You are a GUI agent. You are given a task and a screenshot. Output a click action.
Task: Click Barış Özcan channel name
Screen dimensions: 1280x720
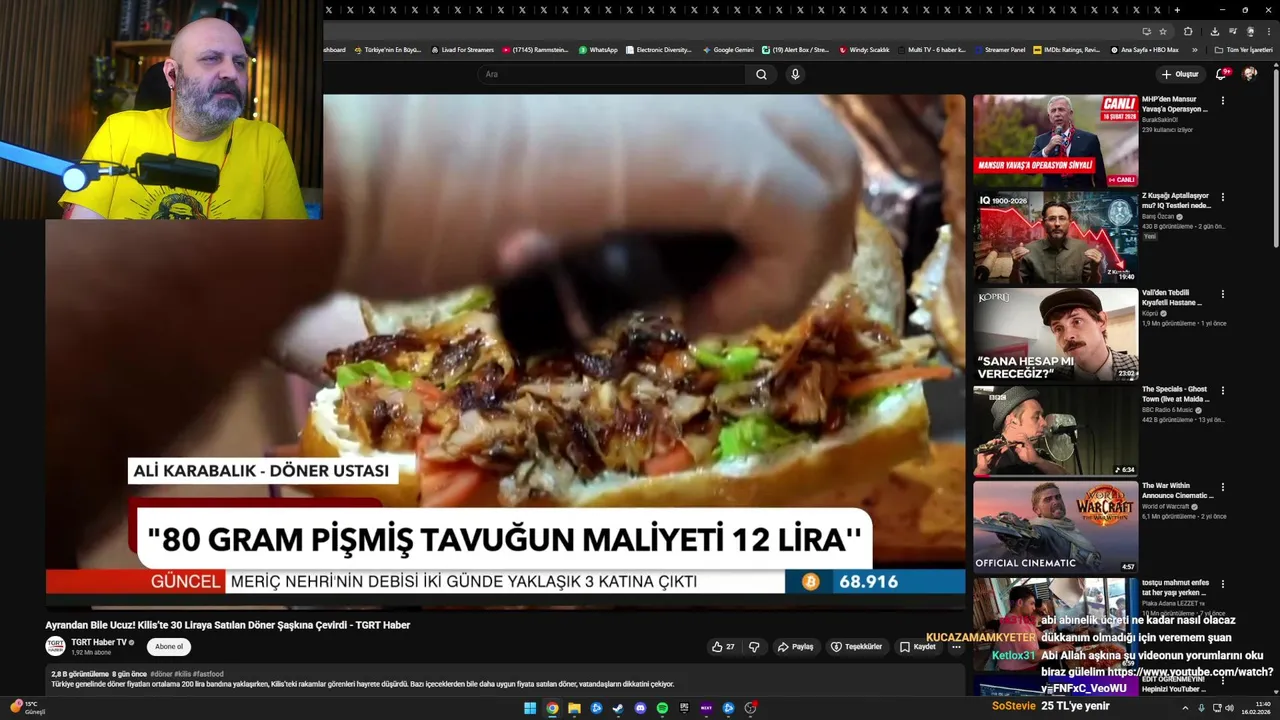[1158, 216]
